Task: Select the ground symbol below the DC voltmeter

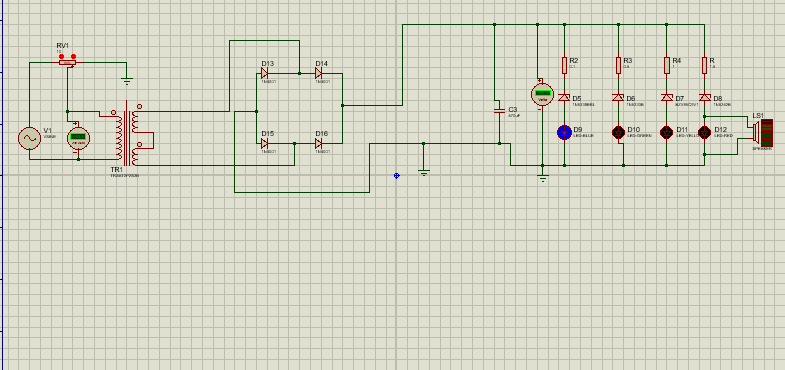Action: [x=543, y=177]
